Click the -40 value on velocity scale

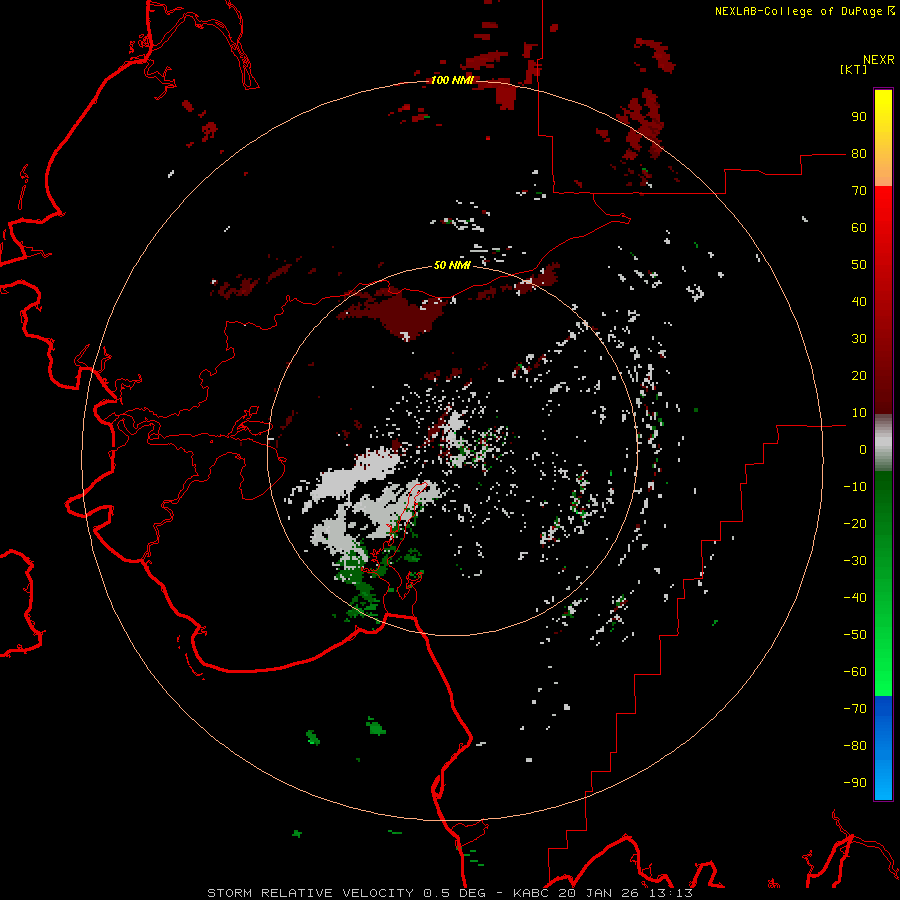coord(855,598)
